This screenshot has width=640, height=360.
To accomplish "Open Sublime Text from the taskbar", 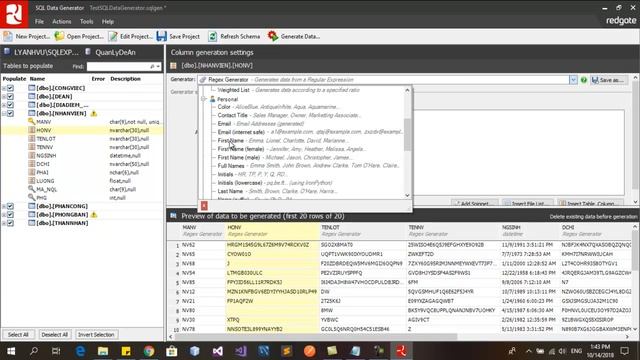I will click(x=287, y=351).
